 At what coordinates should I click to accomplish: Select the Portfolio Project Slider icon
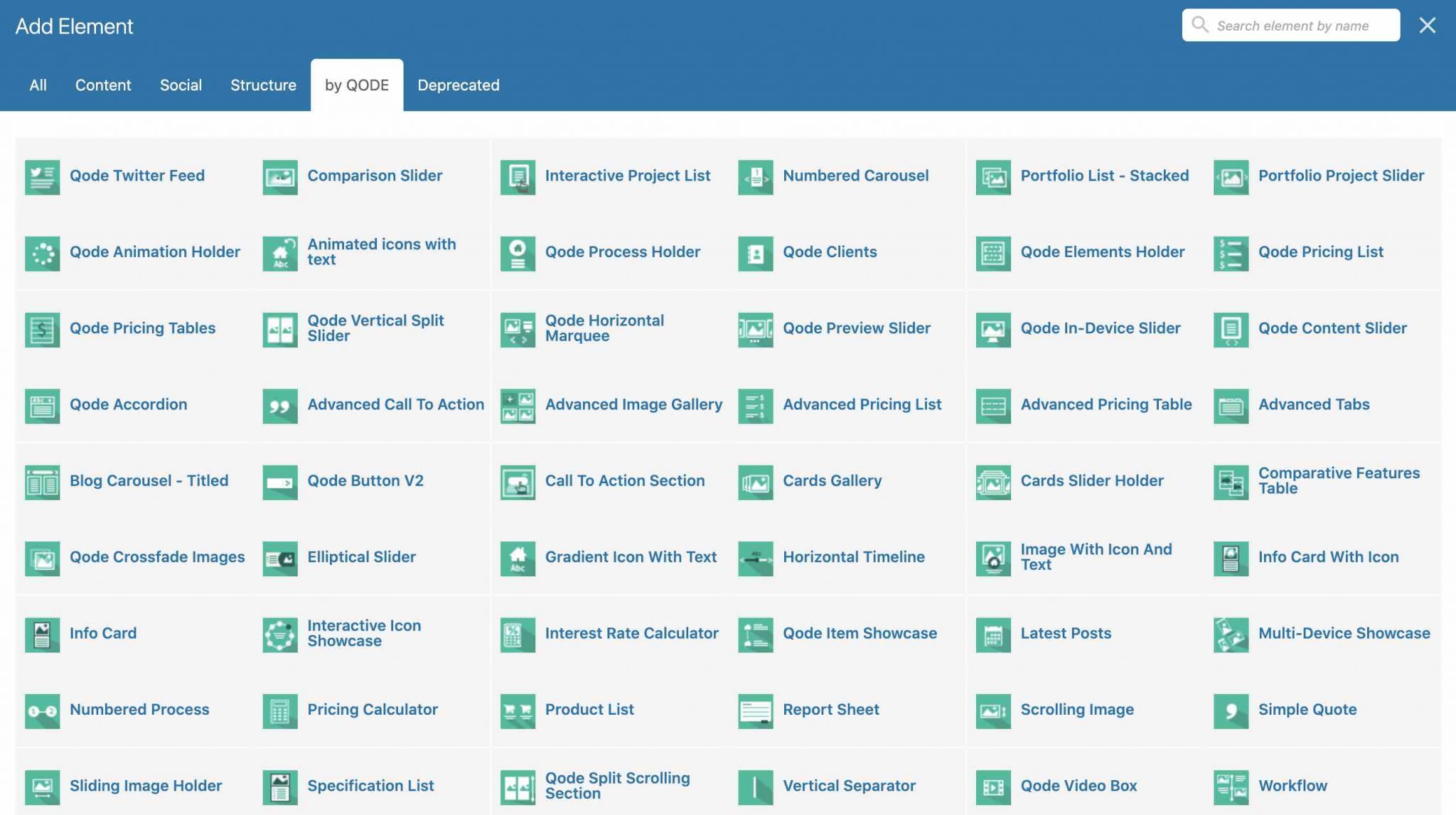tap(1231, 177)
